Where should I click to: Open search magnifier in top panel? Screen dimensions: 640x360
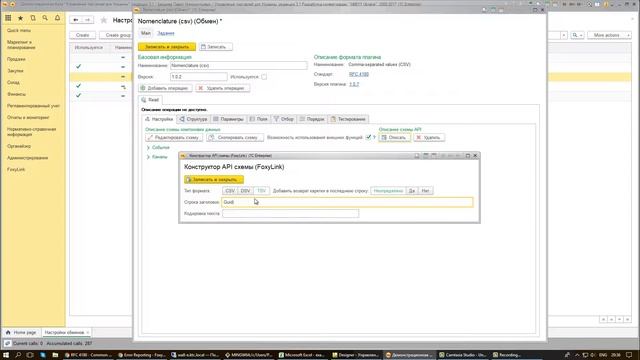[x=45, y=18]
